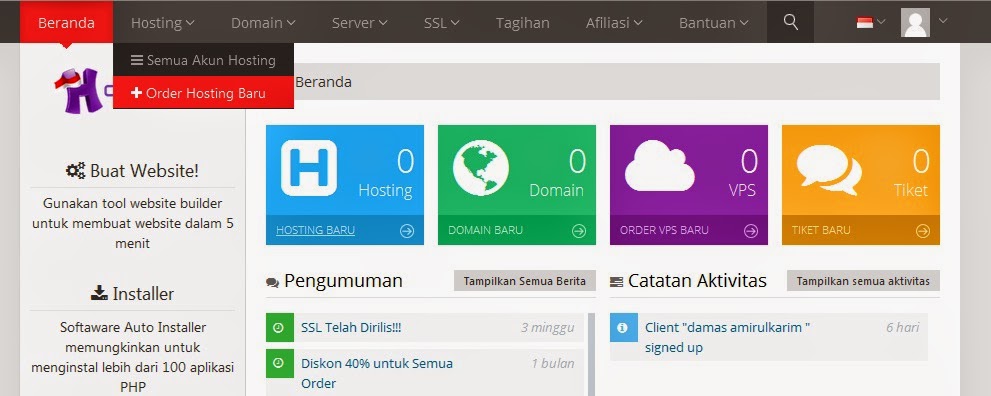Click Tampilkan Semua Berita button
991x396 pixels.
pyautogui.click(x=525, y=281)
